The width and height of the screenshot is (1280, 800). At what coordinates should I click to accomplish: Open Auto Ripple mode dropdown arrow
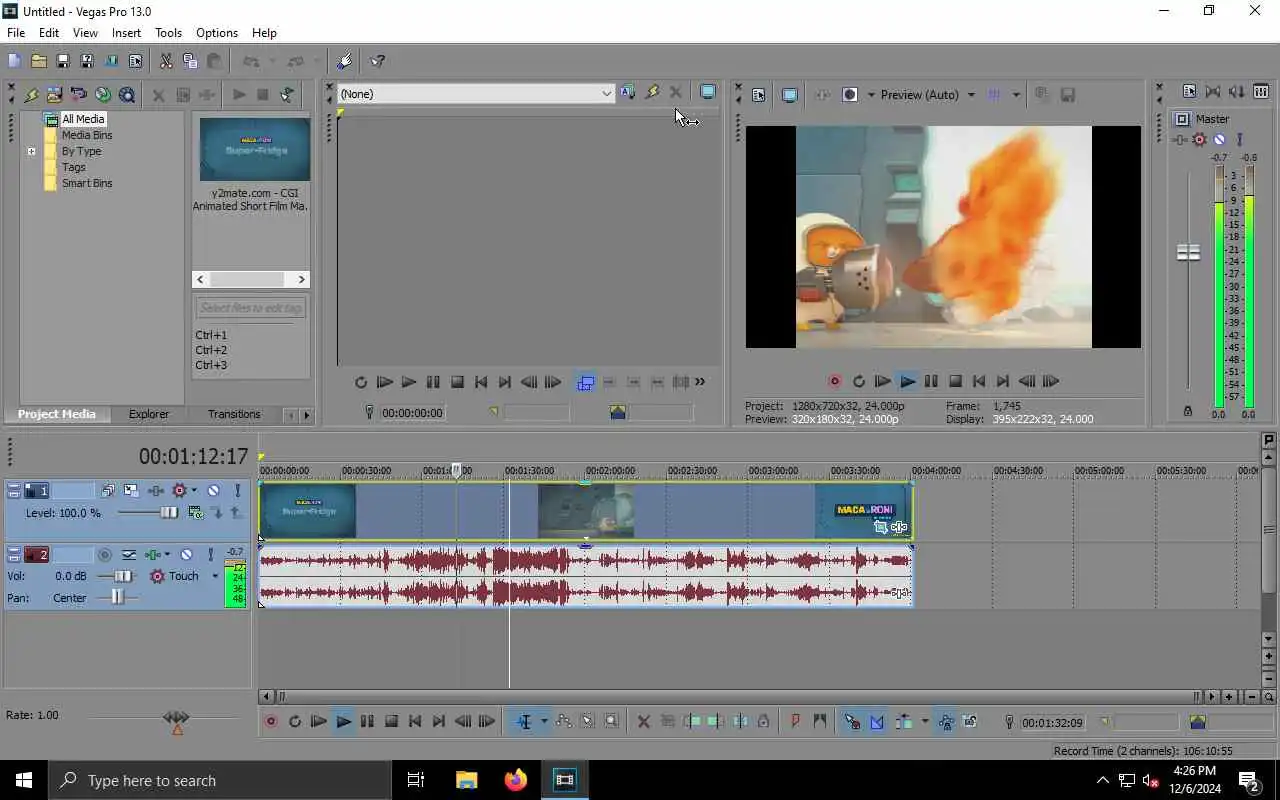click(924, 721)
